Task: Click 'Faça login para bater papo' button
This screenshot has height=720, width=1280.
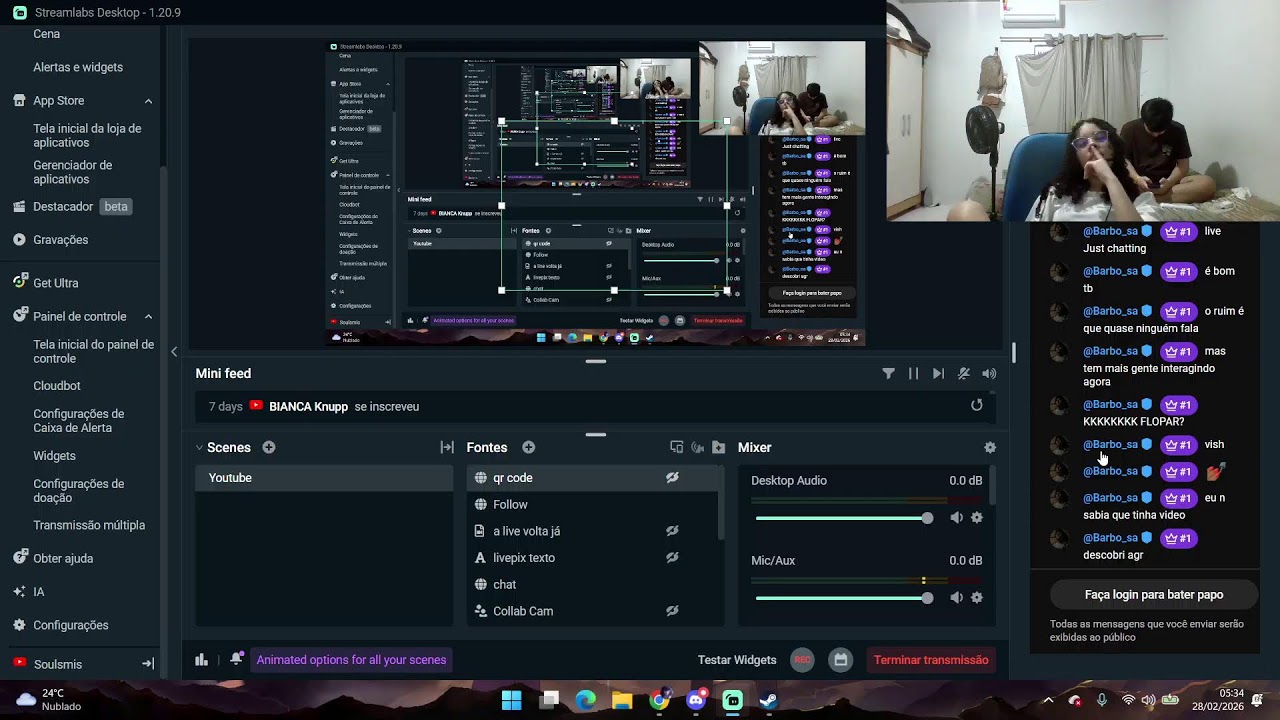Action: point(1154,594)
